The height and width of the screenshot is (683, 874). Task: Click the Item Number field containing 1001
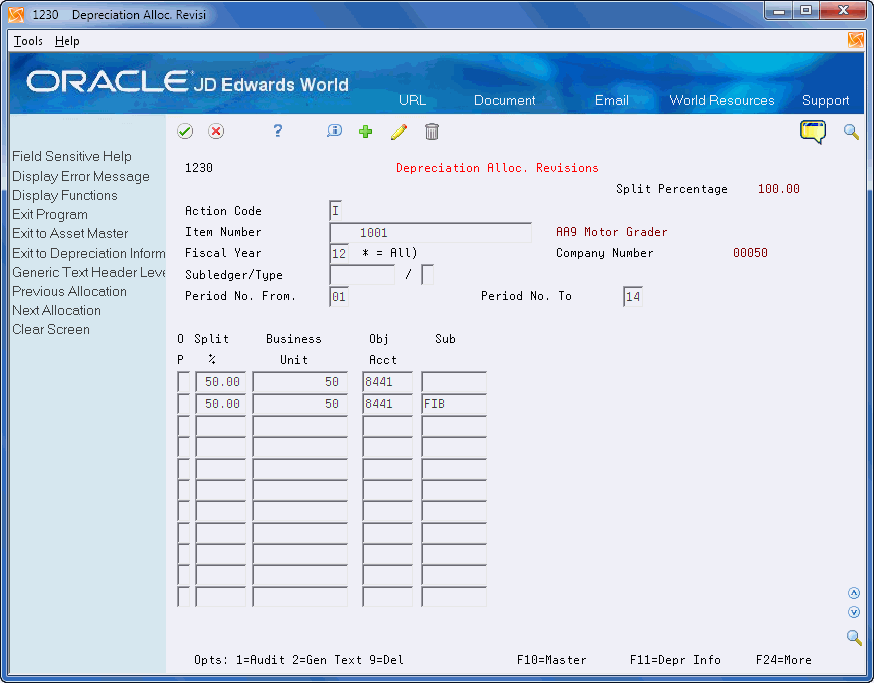point(430,232)
